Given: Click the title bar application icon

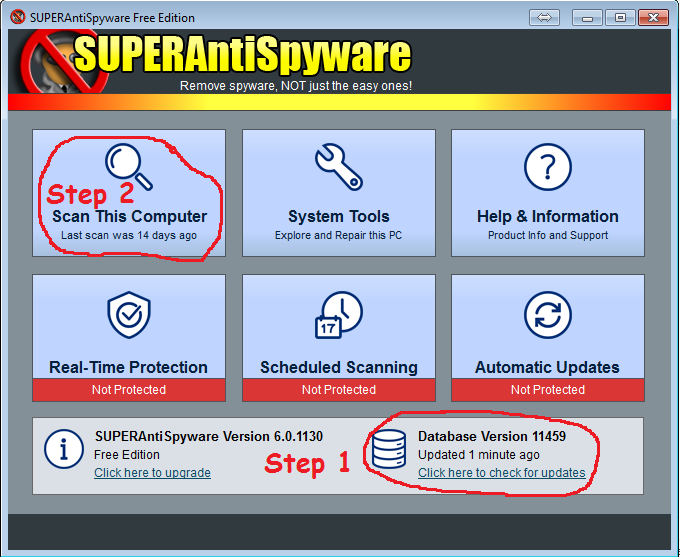Looking at the screenshot, I should 16,18.
